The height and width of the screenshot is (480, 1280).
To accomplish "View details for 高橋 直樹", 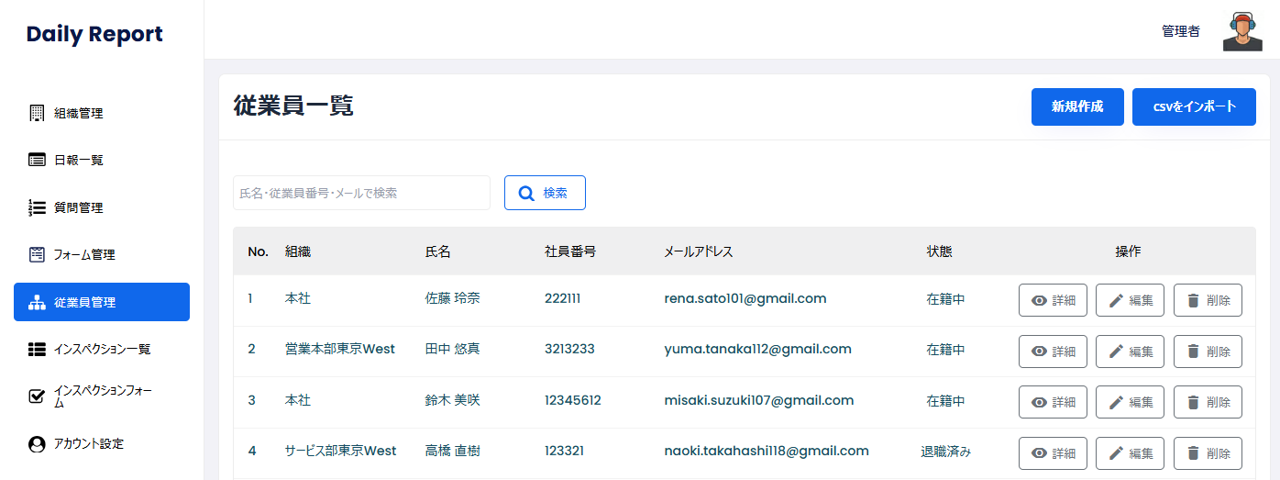I will pos(1052,453).
